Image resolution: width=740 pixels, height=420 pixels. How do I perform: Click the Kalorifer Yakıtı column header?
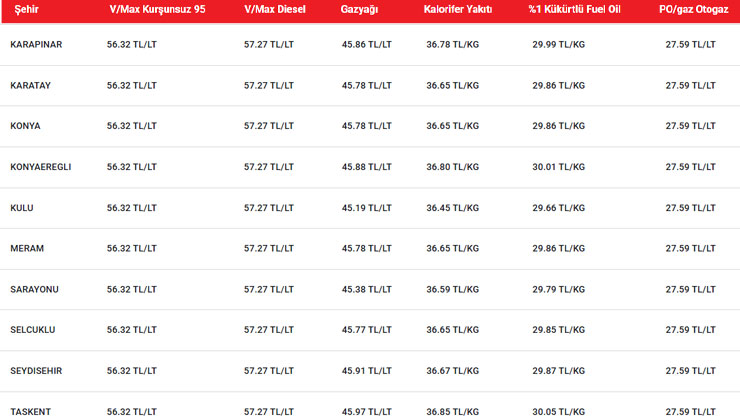[x=459, y=9]
